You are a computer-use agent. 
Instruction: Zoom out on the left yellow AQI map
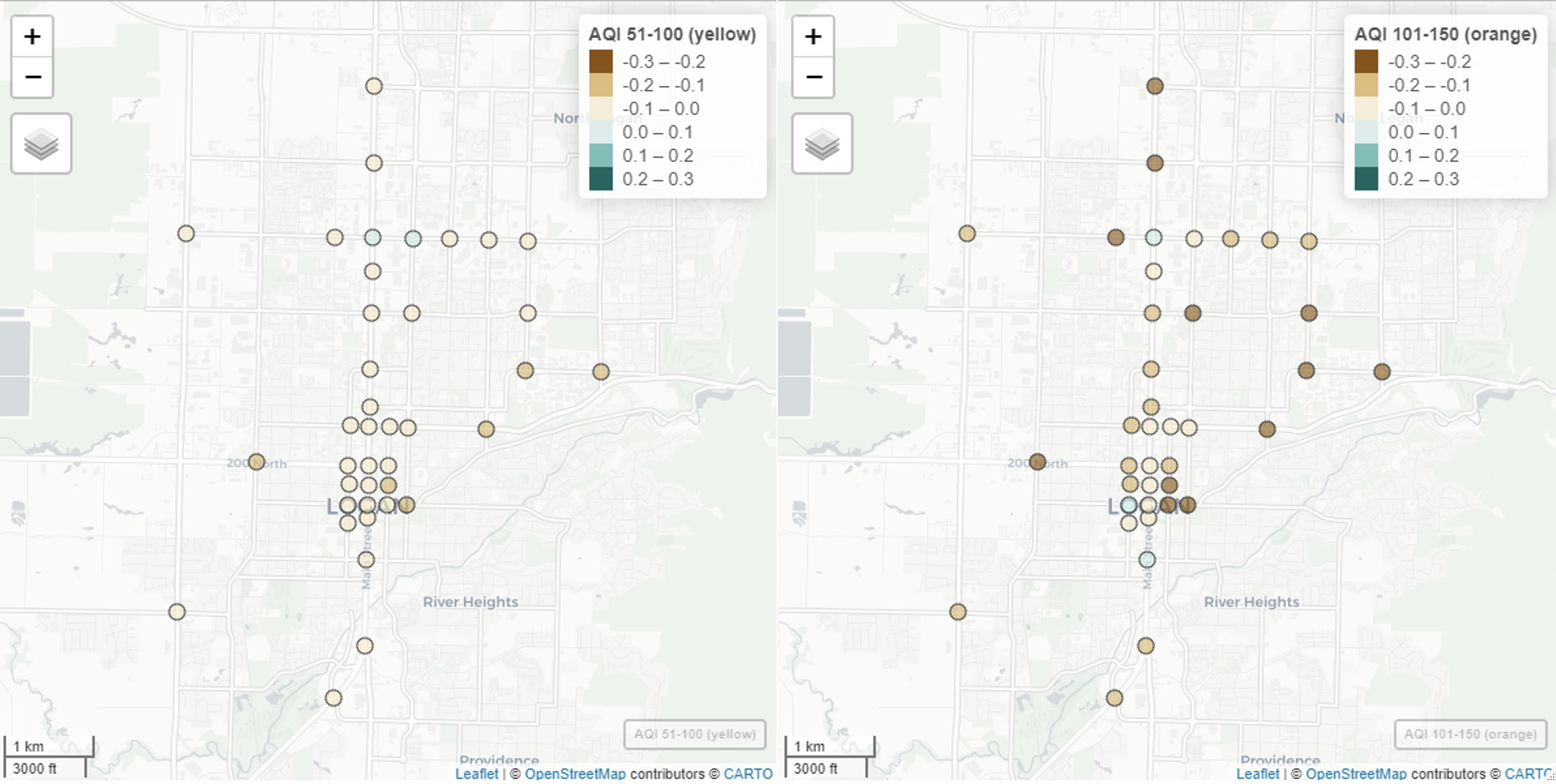point(32,77)
